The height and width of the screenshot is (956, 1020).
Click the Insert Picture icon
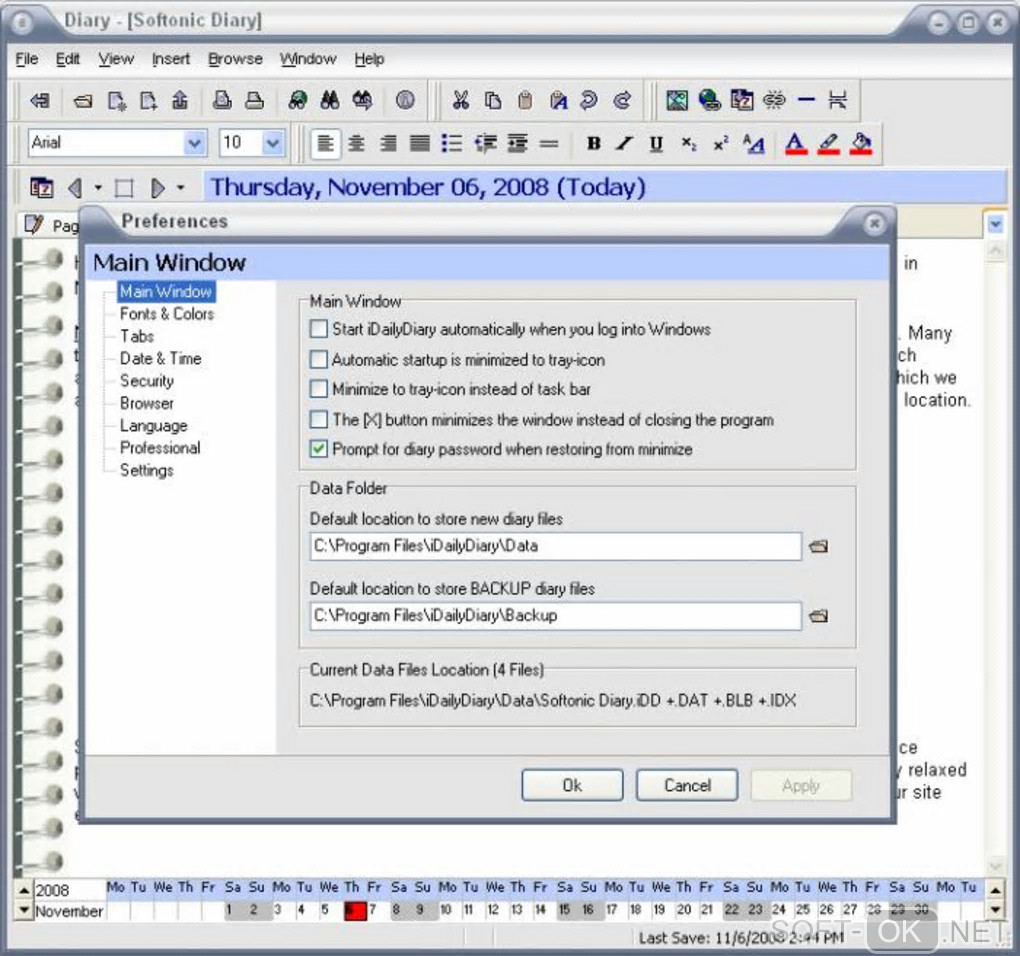point(677,100)
